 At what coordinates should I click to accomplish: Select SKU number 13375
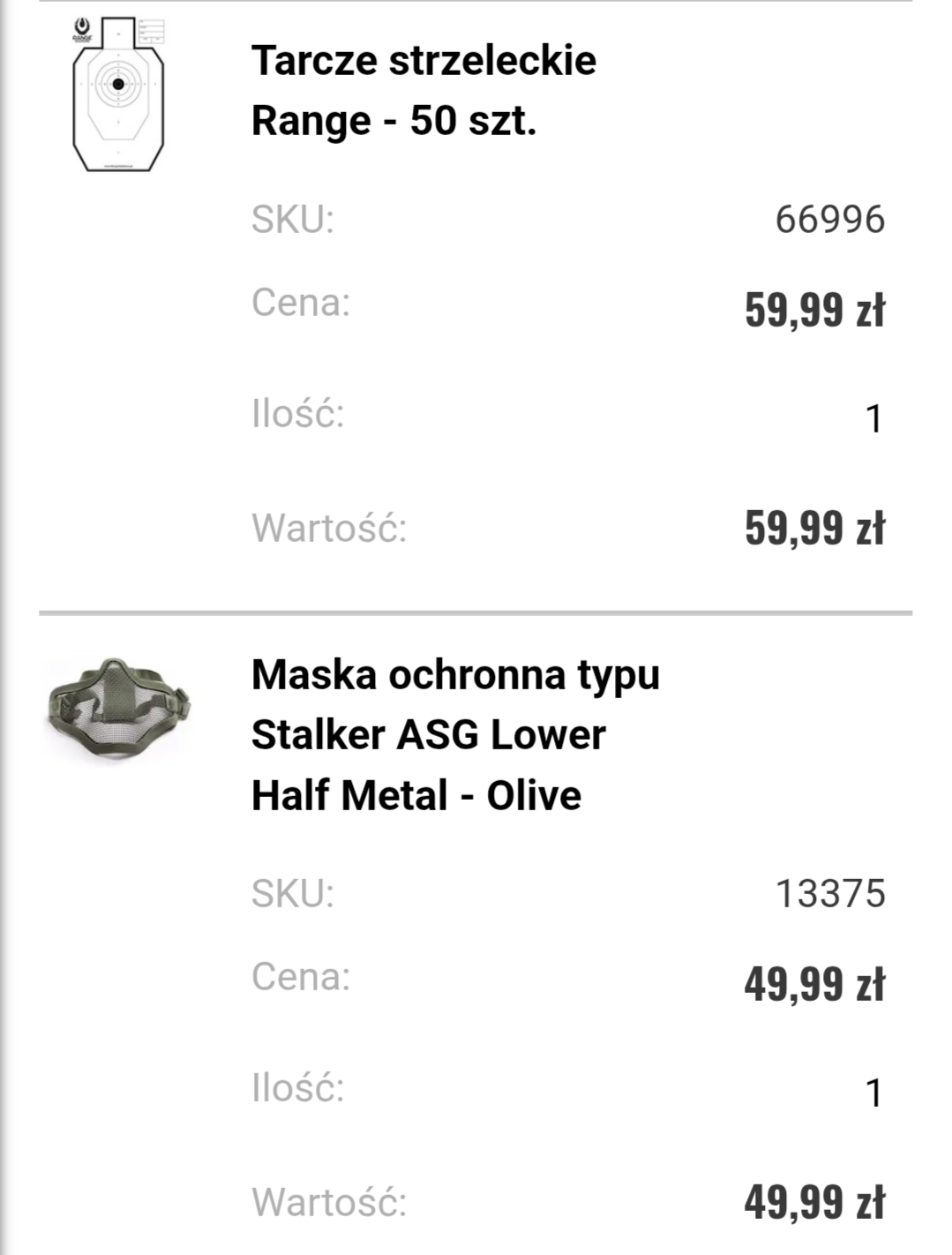point(829,893)
